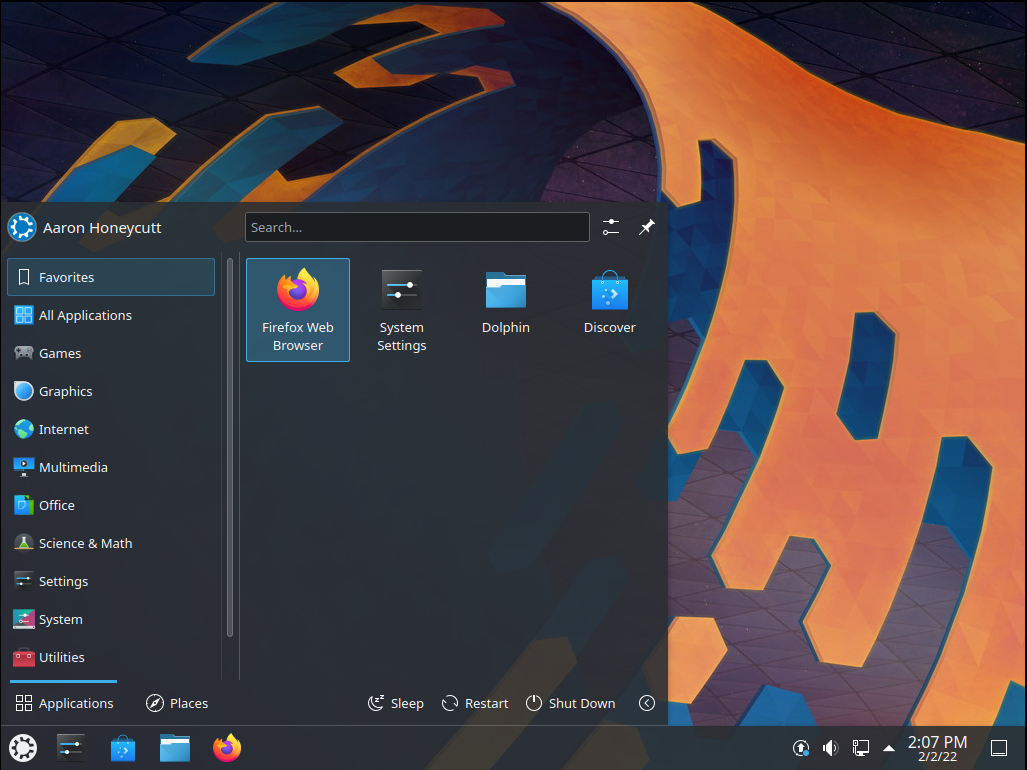This screenshot has height=770, width=1027.
Task: Open the audio volume tray icon
Action: [831, 748]
